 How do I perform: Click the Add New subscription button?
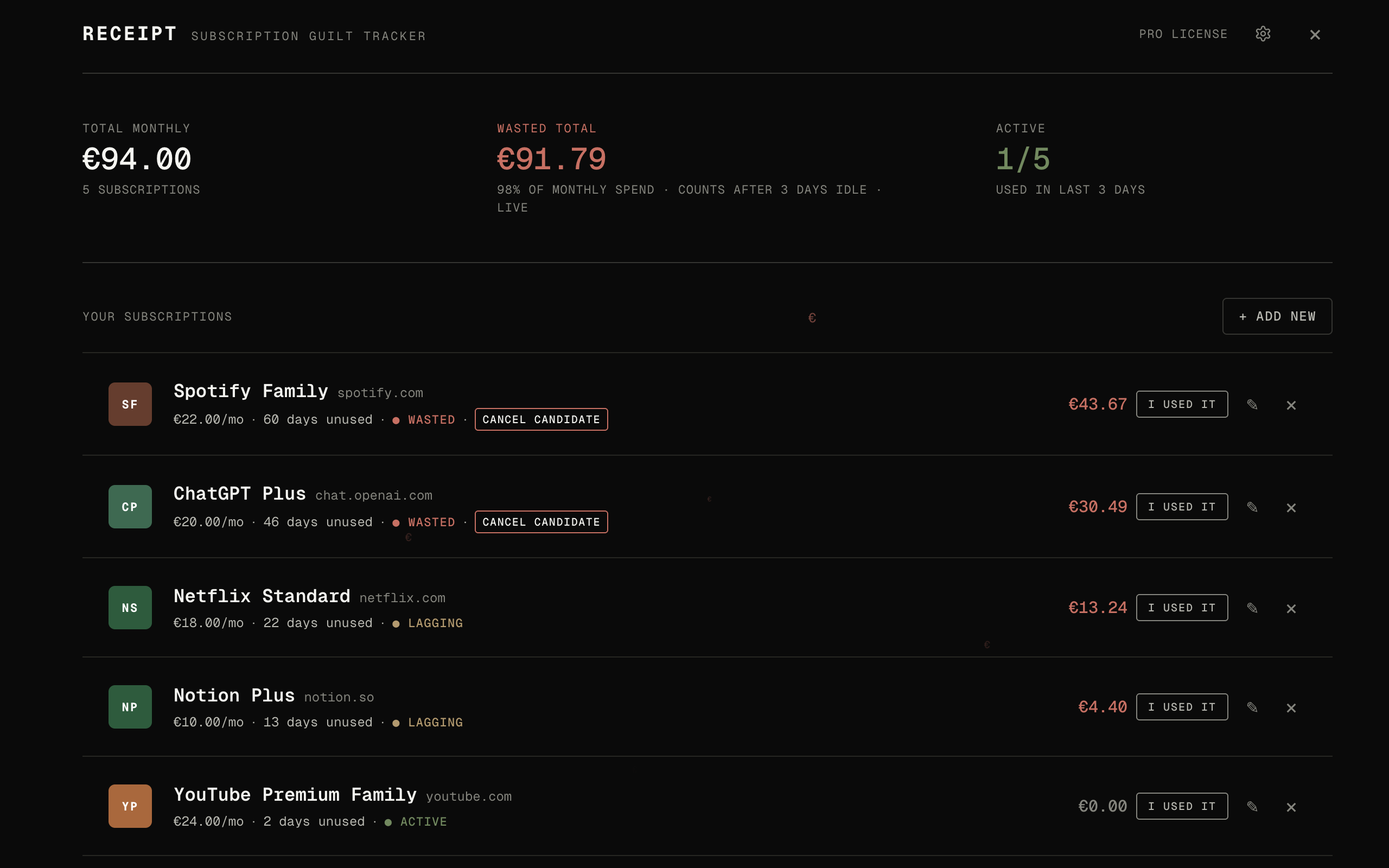coord(1277,316)
